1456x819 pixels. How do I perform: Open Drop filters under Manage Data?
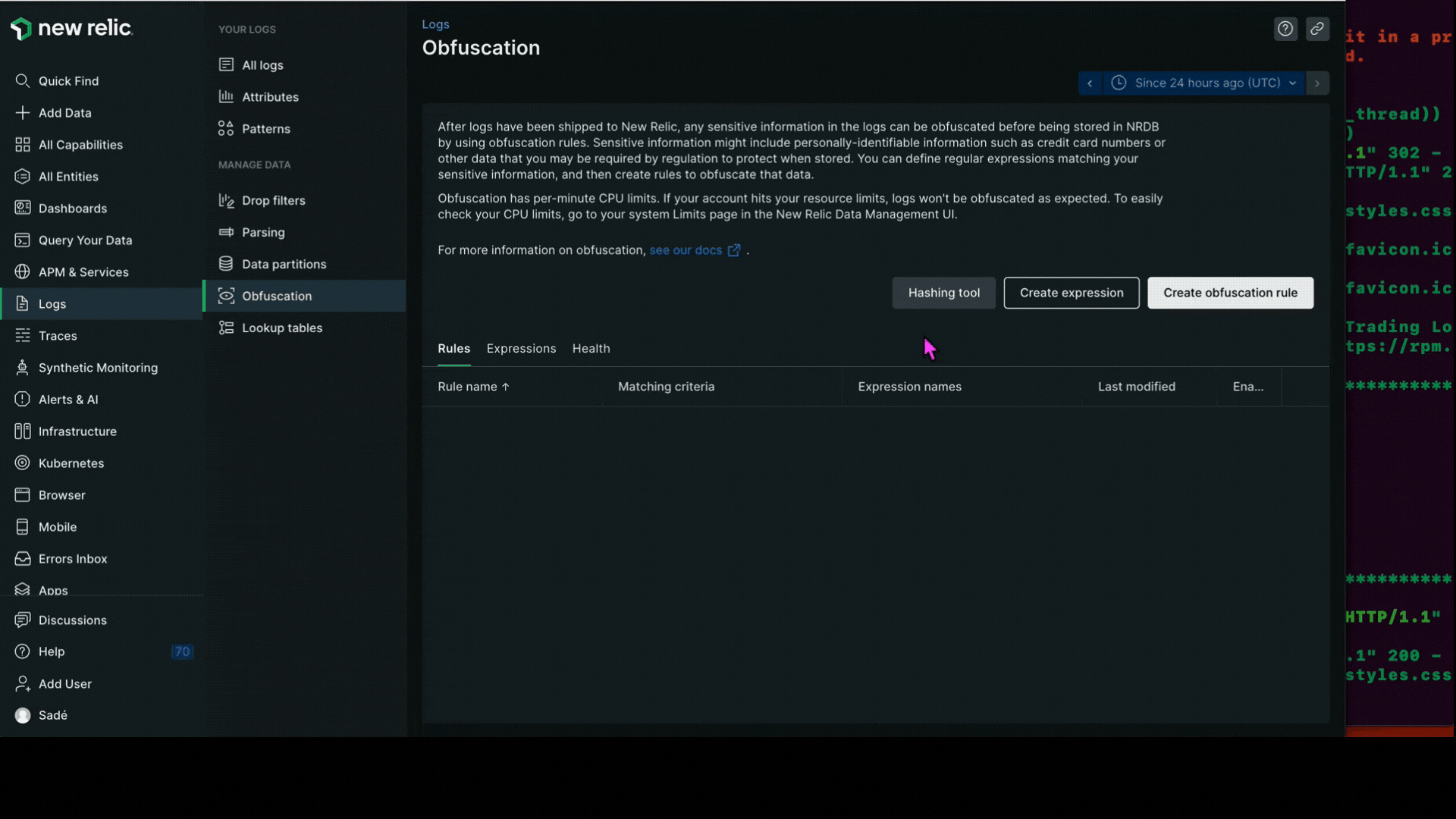coord(273,200)
